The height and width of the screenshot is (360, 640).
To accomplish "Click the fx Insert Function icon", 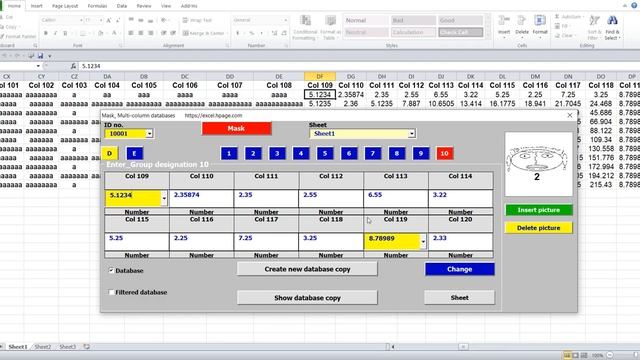I will (73, 66).
